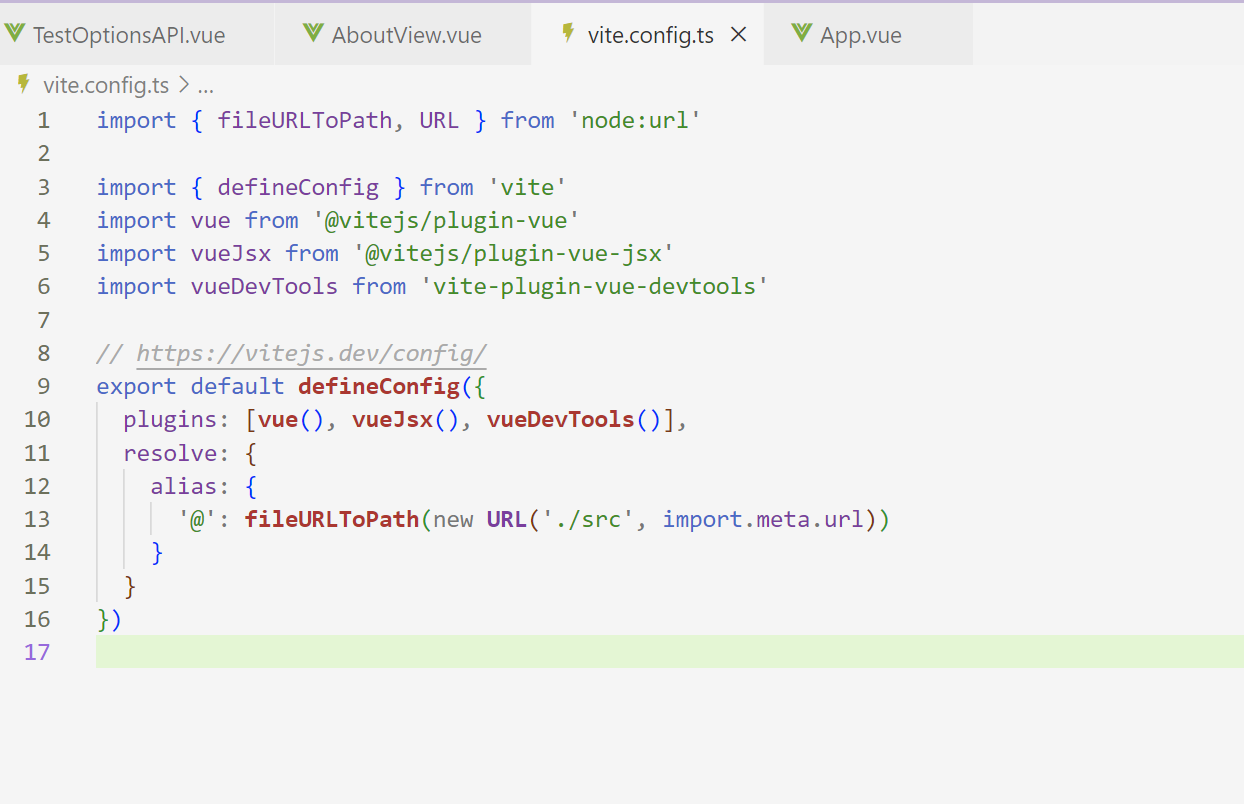This screenshot has width=1244, height=804.
Task: Click line number 1 in the gutter
Action: coord(43,121)
